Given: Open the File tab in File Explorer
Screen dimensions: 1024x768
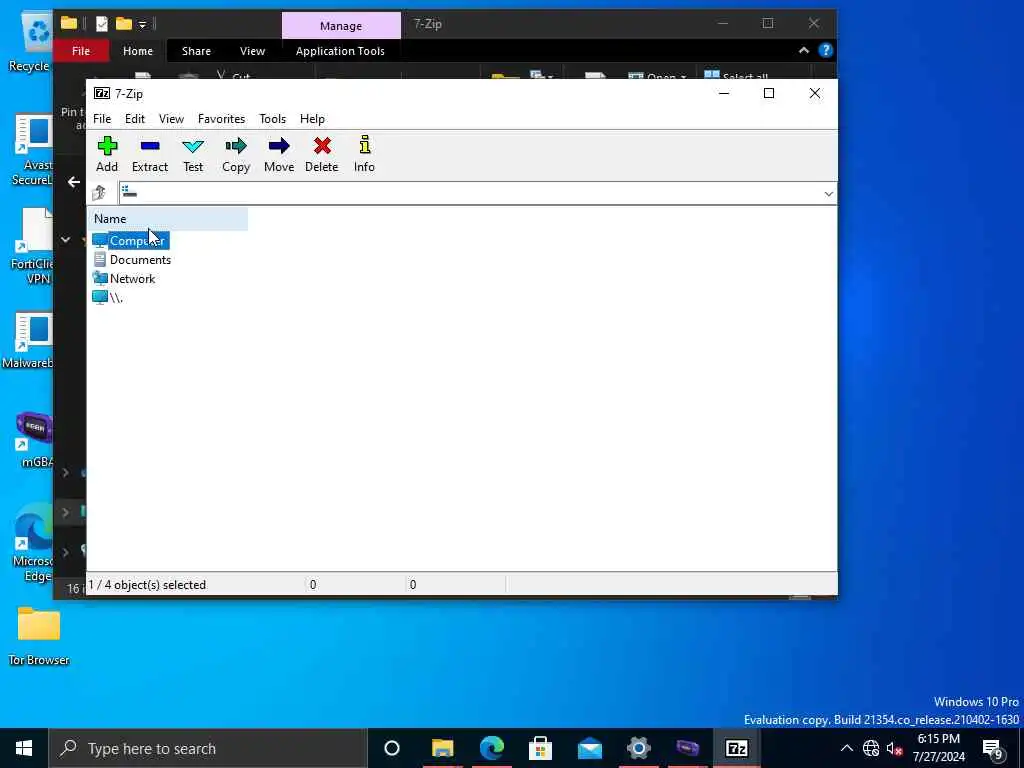Looking at the screenshot, I should click(81, 51).
